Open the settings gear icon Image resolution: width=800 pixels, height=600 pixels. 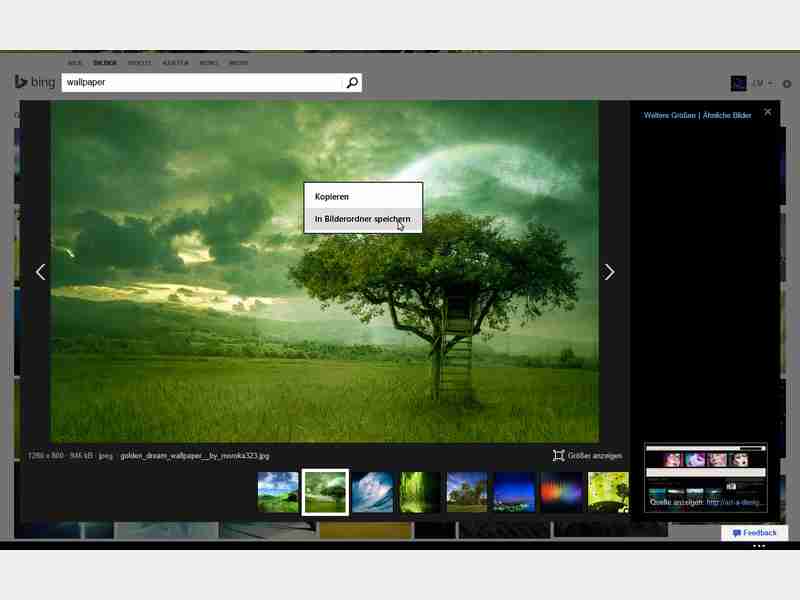point(787,84)
